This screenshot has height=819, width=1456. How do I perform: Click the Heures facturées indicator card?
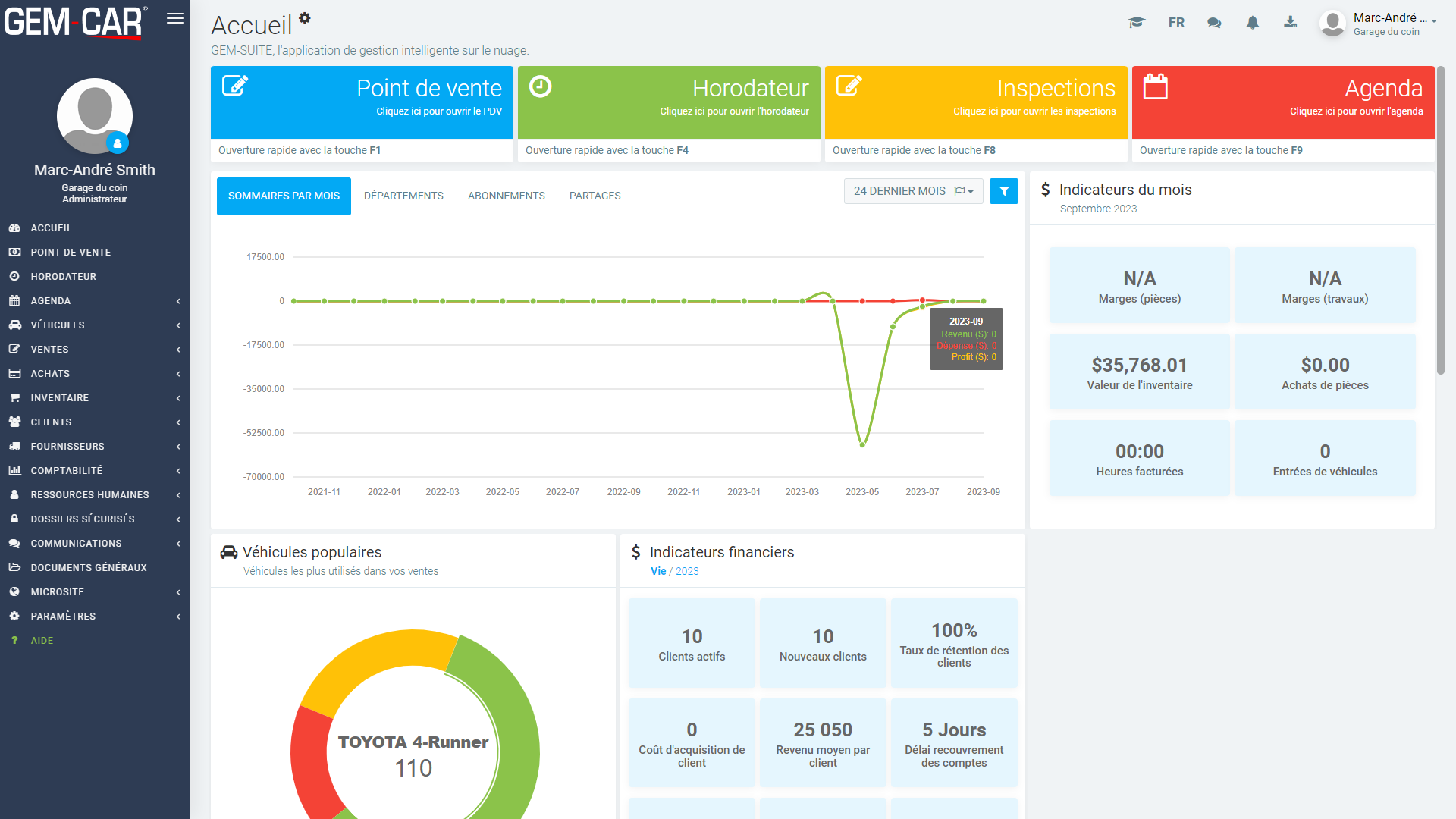click(x=1139, y=458)
